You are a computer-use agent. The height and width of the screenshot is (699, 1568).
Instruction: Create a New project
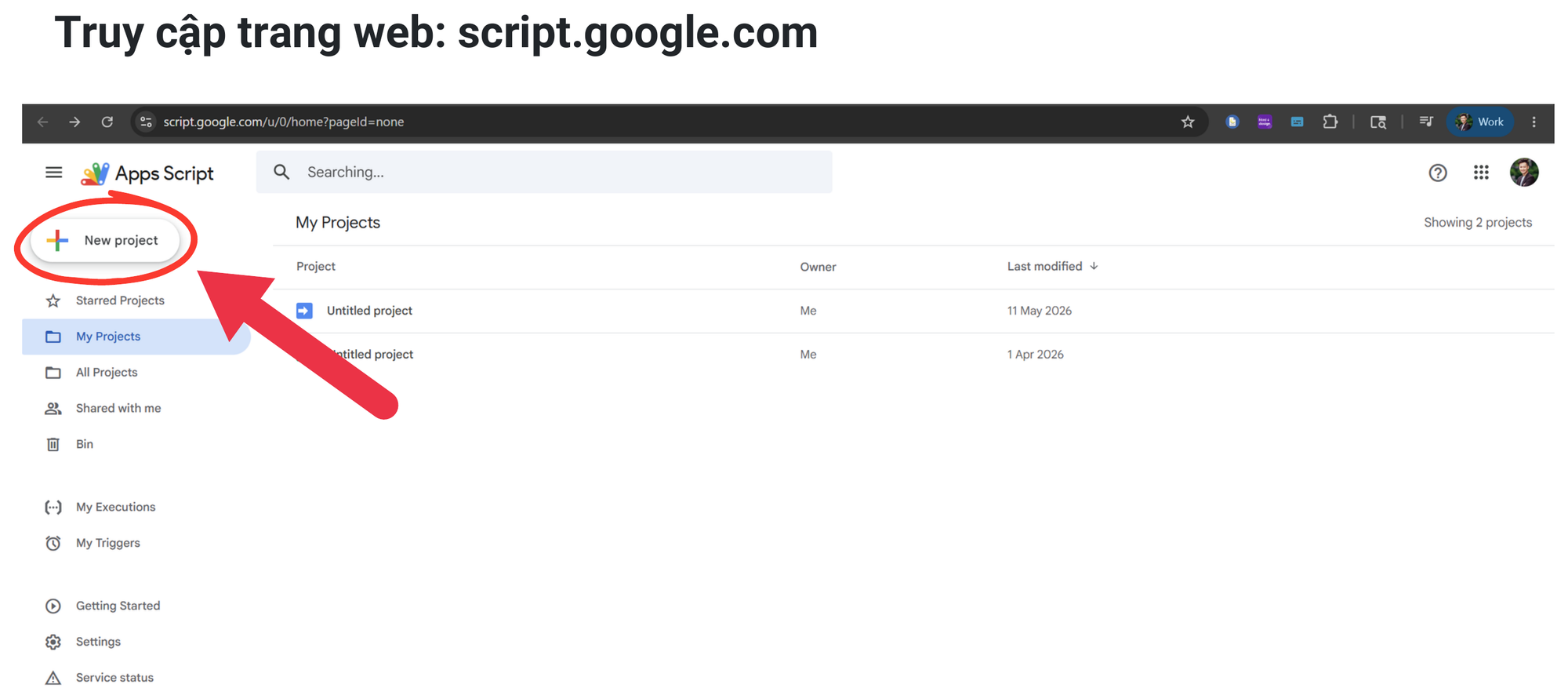click(105, 240)
